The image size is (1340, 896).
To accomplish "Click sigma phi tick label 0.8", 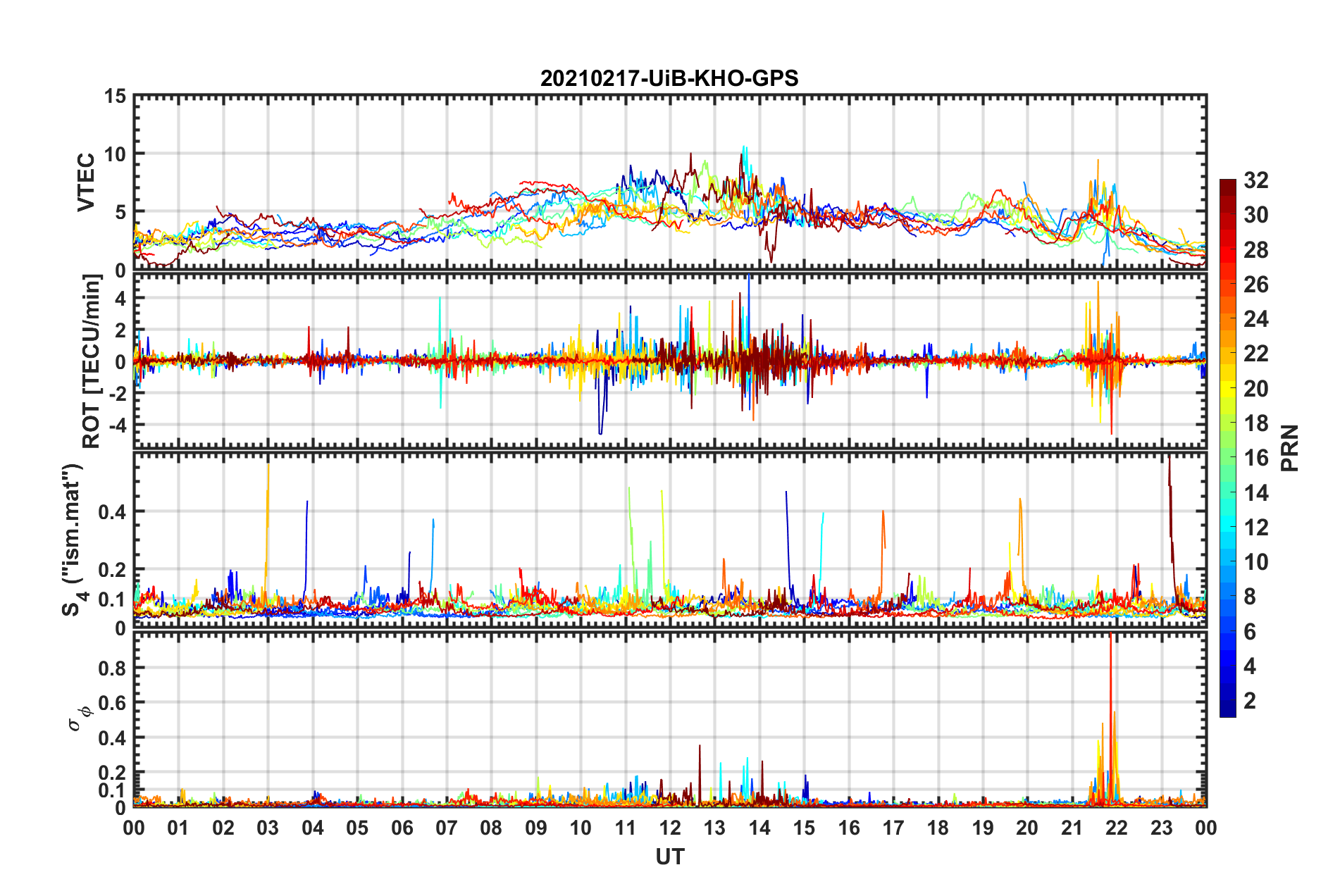I will coord(112,668).
